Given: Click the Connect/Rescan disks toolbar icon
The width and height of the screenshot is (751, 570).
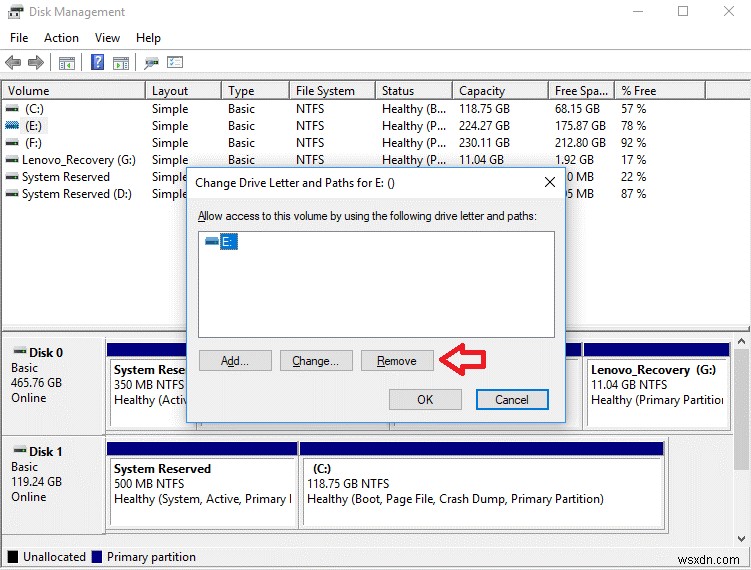Looking at the screenshot, I should point(151,63).
